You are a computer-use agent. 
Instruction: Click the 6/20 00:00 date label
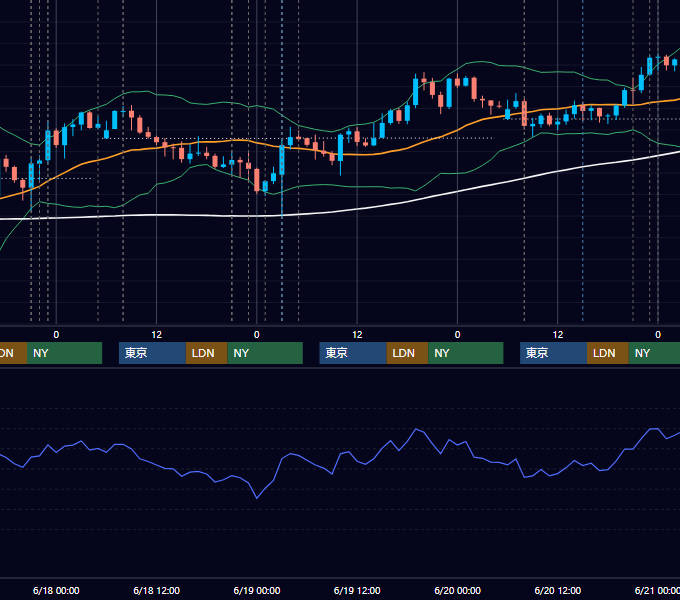(458, 590)
